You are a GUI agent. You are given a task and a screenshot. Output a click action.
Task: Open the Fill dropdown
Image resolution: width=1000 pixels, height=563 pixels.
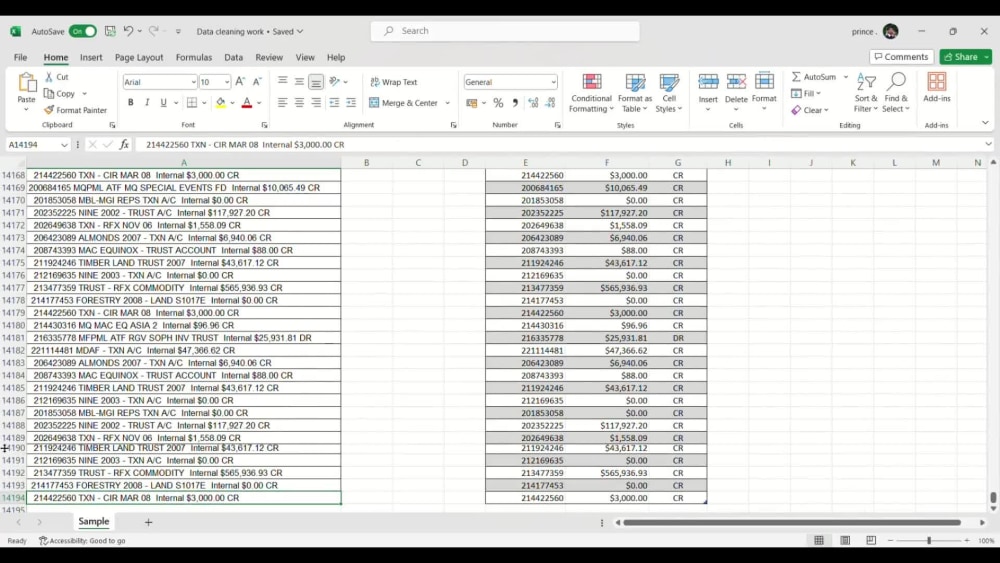pyautogui.click(x=806, y=93)
